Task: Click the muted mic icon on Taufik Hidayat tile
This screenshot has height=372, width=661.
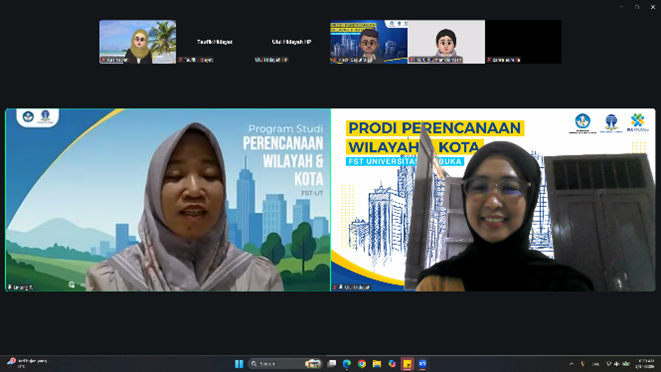Action: point(181,60)
